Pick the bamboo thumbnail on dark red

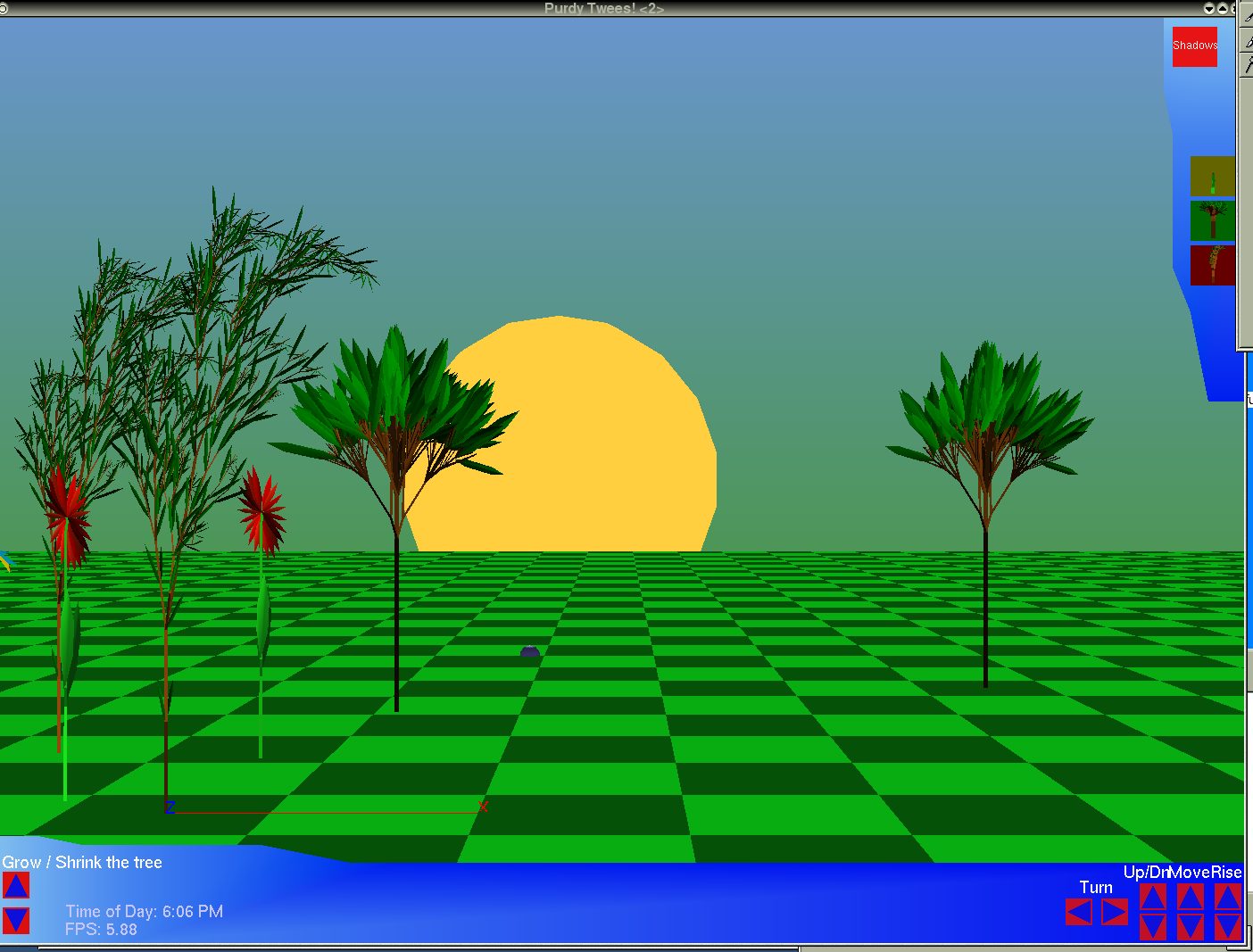coord(1212,265)
